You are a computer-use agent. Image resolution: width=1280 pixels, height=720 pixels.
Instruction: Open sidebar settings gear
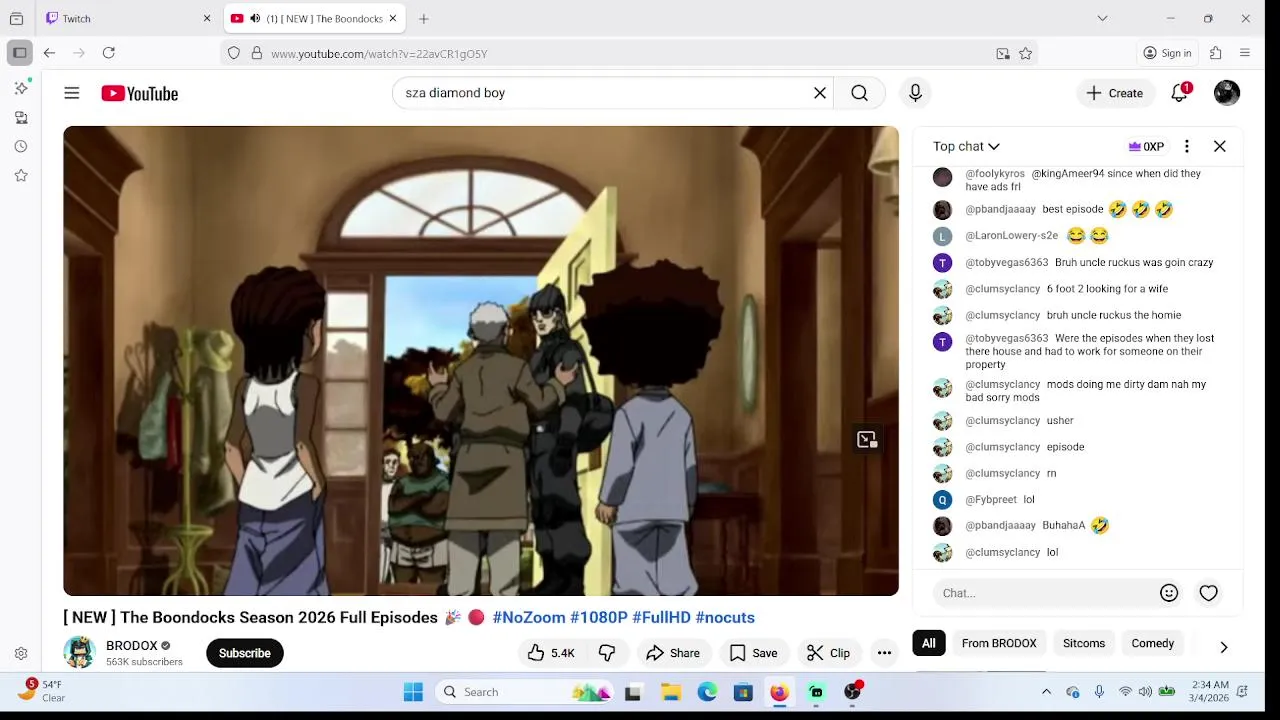21,654
